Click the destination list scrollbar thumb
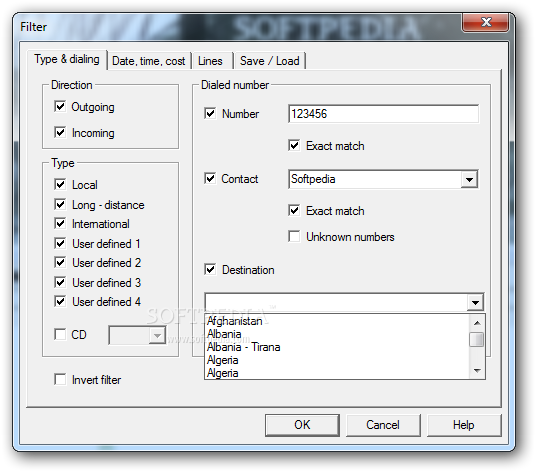Image resolution: width=536 pixels, height=472 pixels. coord(477,339)
